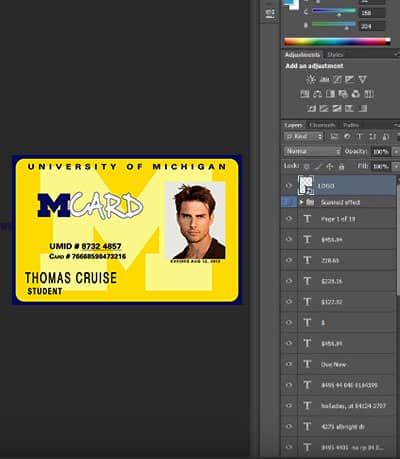400x459 pixels.
Task: Switch to the Styles tab
Action: pos(335,55)
